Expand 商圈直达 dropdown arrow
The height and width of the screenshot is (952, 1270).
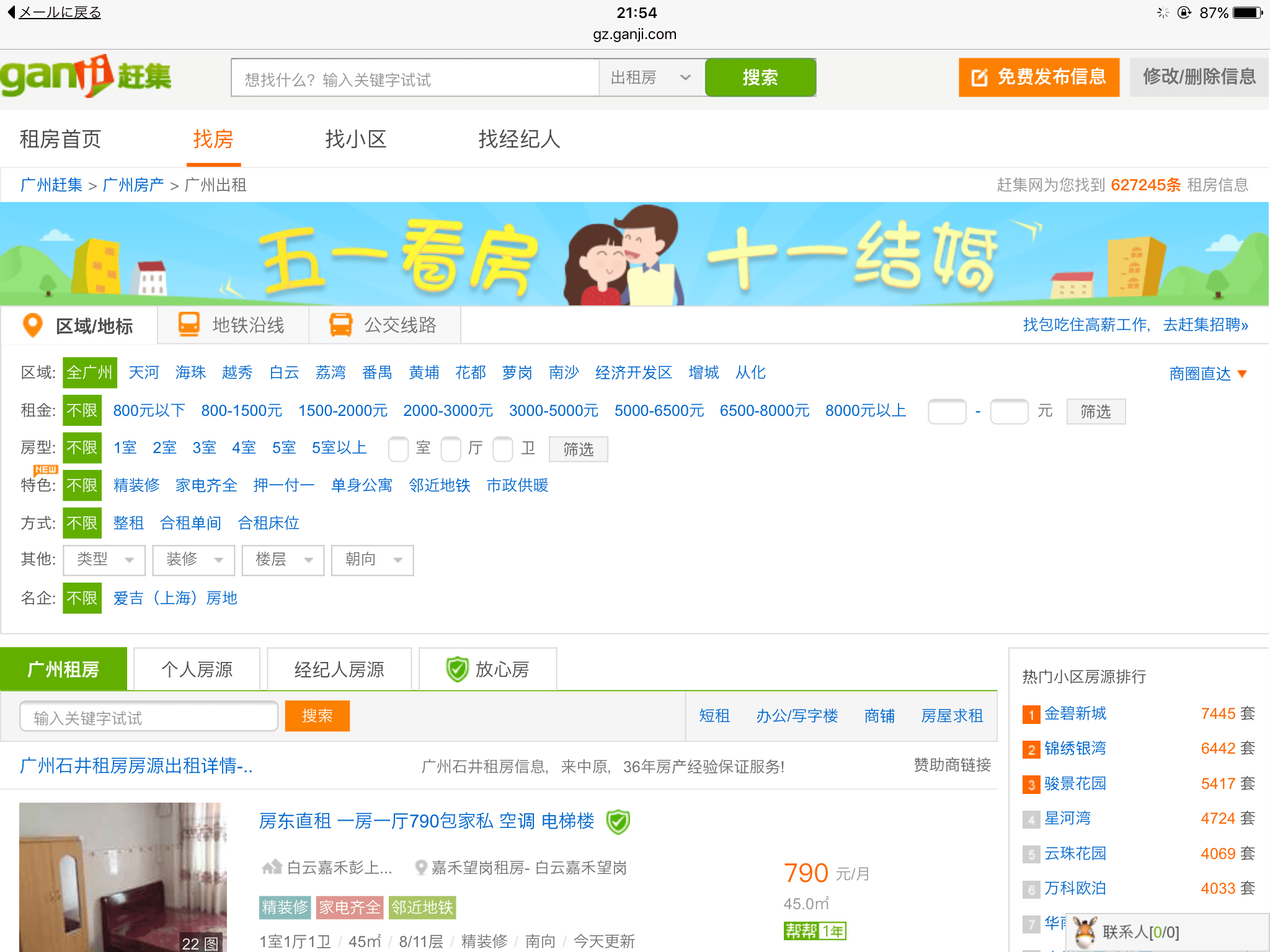(1242, 374)
